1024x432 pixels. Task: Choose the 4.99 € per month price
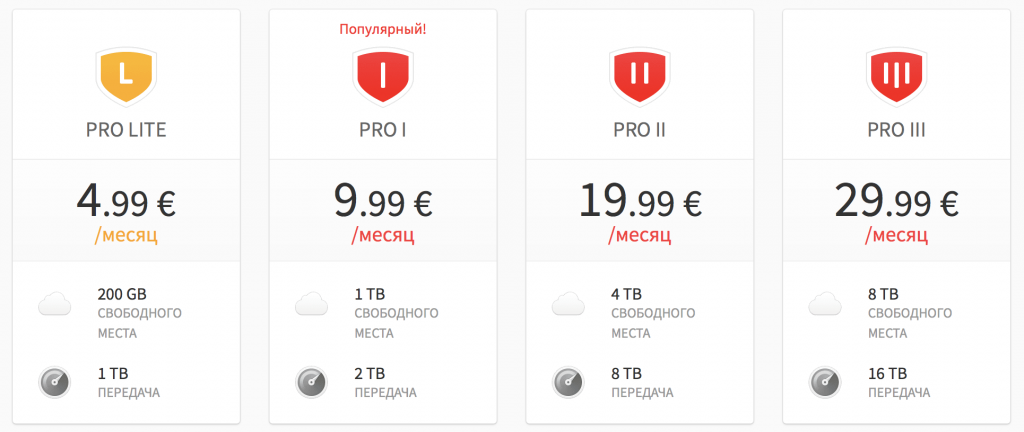(x=126, y=203)
